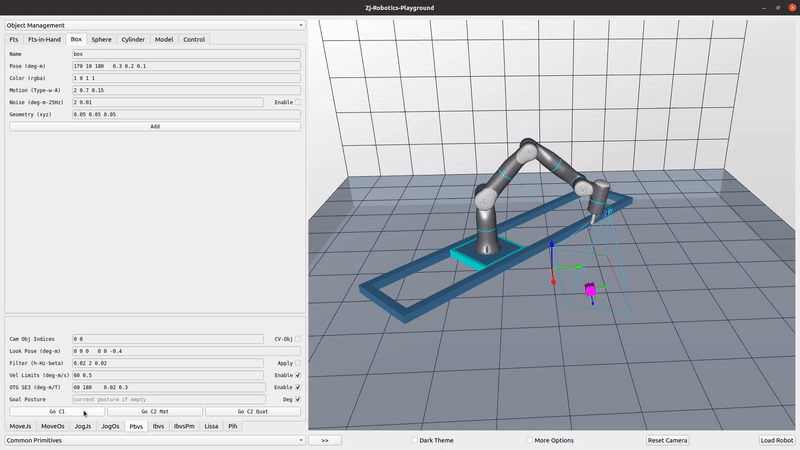Toggle the Dark Theme checkbox
The height and width of the screenshot is (450, 800).
416,440
